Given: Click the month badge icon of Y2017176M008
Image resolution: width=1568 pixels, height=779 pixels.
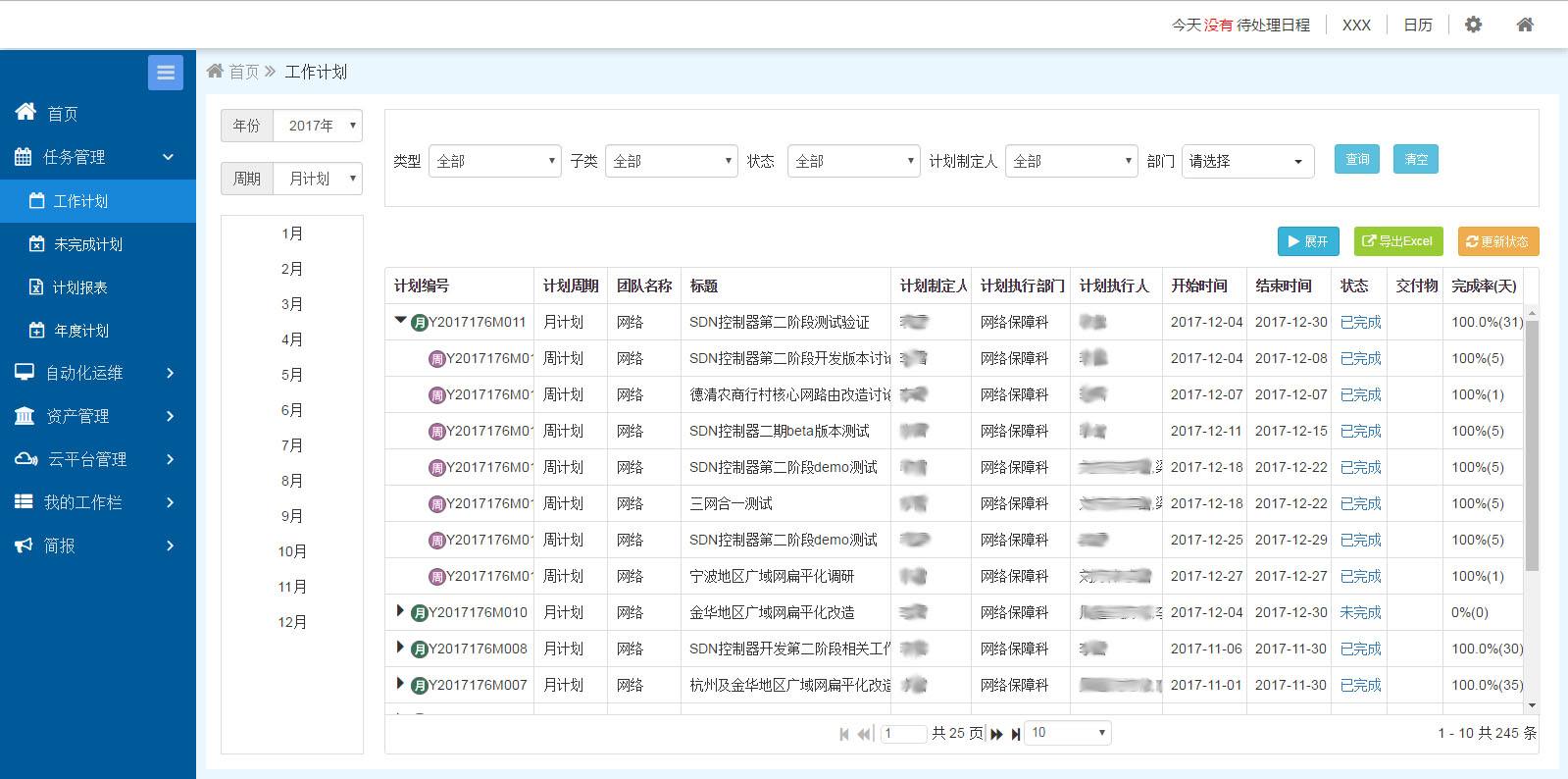Looking at the screenshot, I should click(x=420, y=649).
